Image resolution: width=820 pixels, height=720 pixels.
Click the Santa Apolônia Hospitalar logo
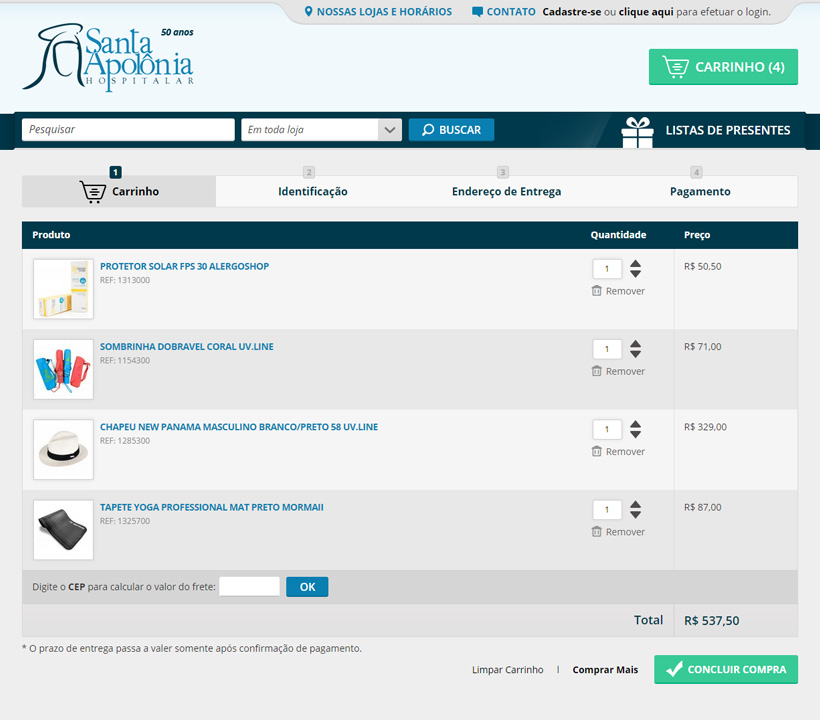coord(108,57)
